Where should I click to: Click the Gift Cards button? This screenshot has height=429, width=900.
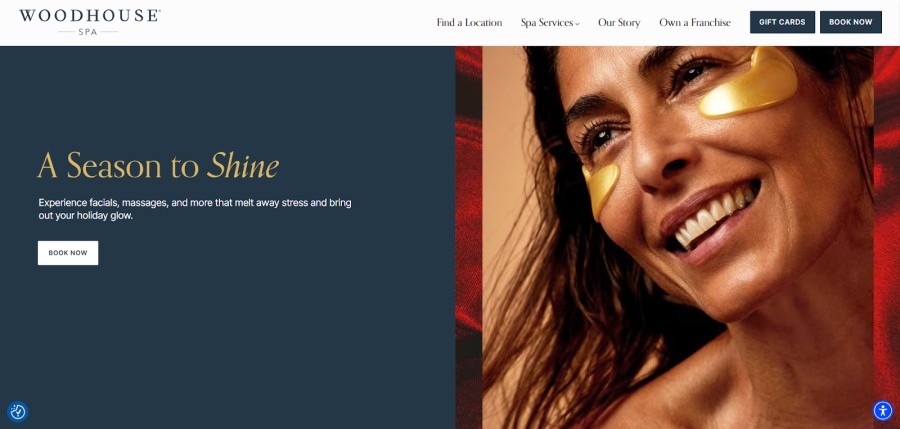[782, 22]
